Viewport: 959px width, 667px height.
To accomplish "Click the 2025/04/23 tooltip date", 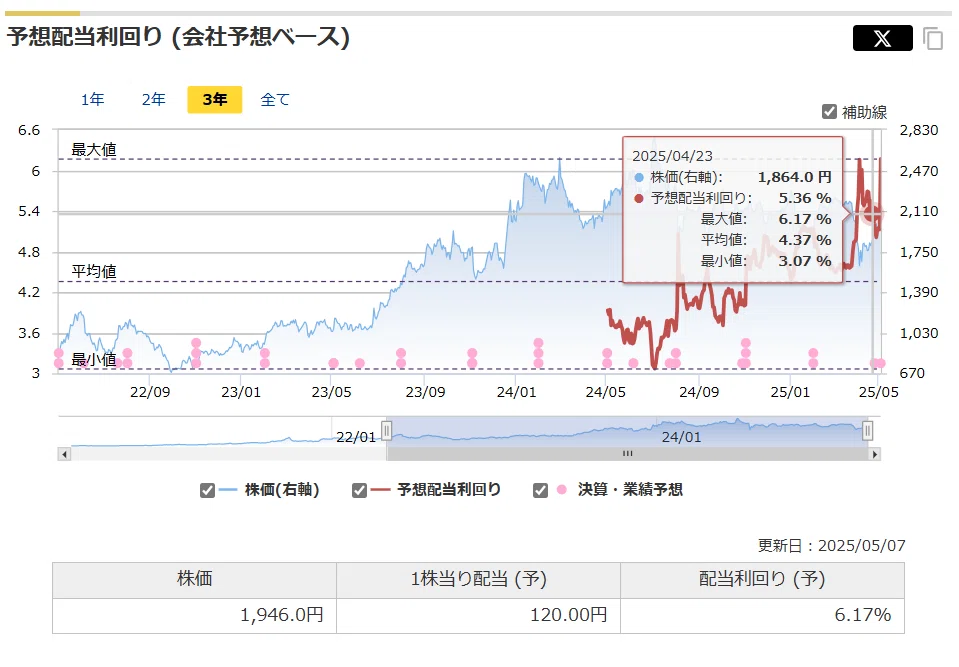I will [x=672, y=156].
